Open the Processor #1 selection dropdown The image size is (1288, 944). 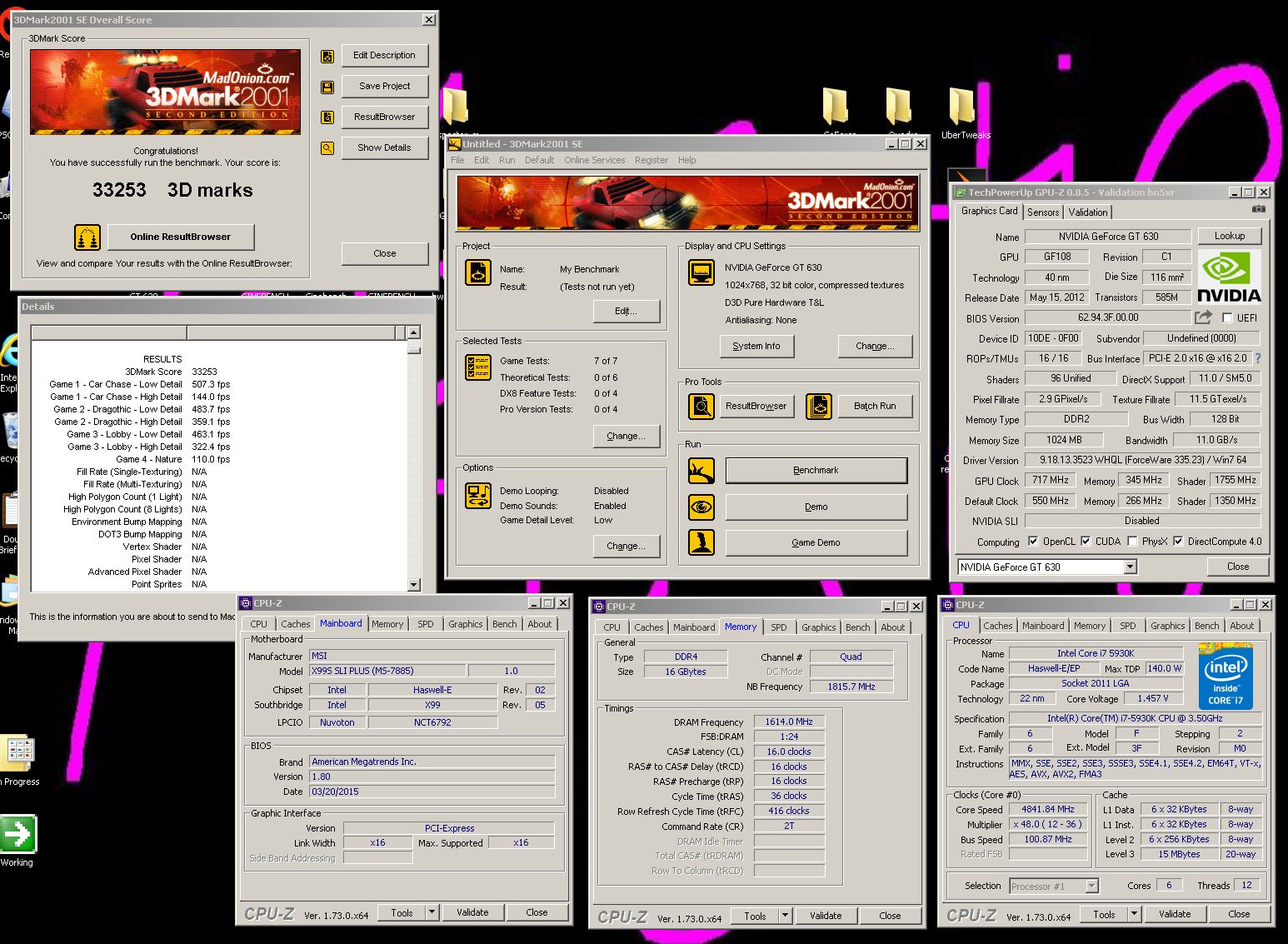coord(1092,887)
